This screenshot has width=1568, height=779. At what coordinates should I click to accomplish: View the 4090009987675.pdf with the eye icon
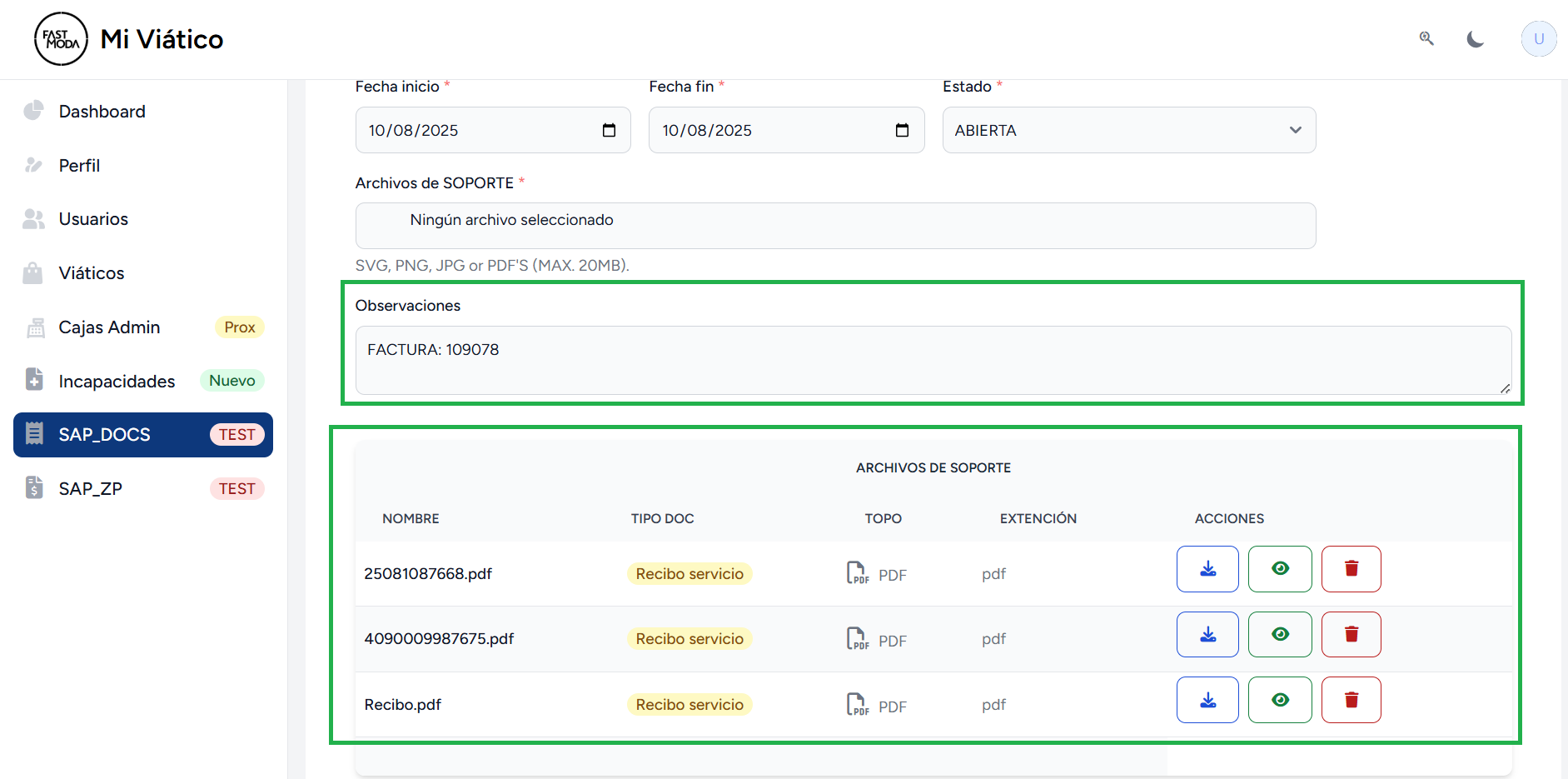(x=1279, y=635)
